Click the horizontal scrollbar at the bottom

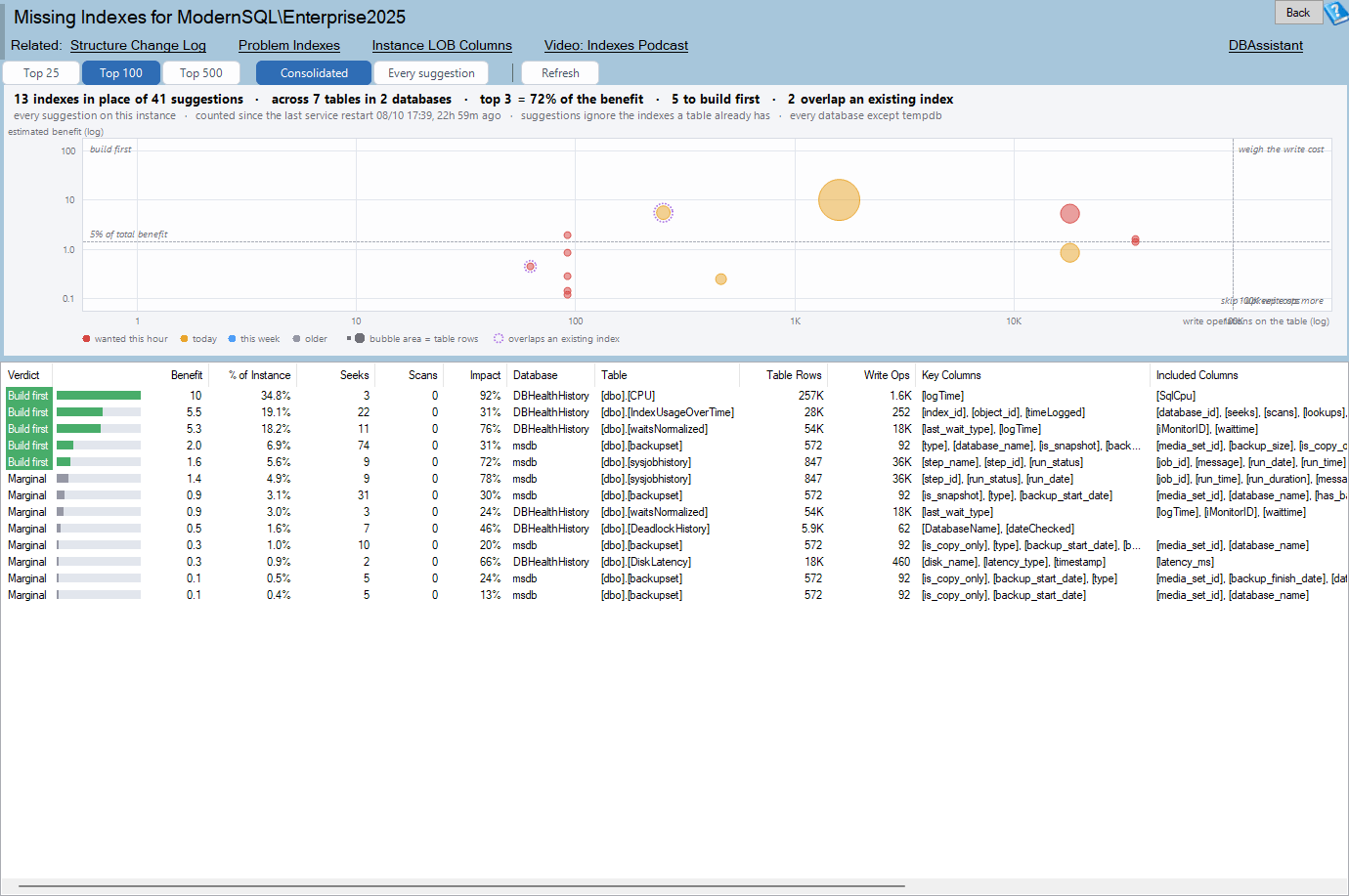[461, 886]
